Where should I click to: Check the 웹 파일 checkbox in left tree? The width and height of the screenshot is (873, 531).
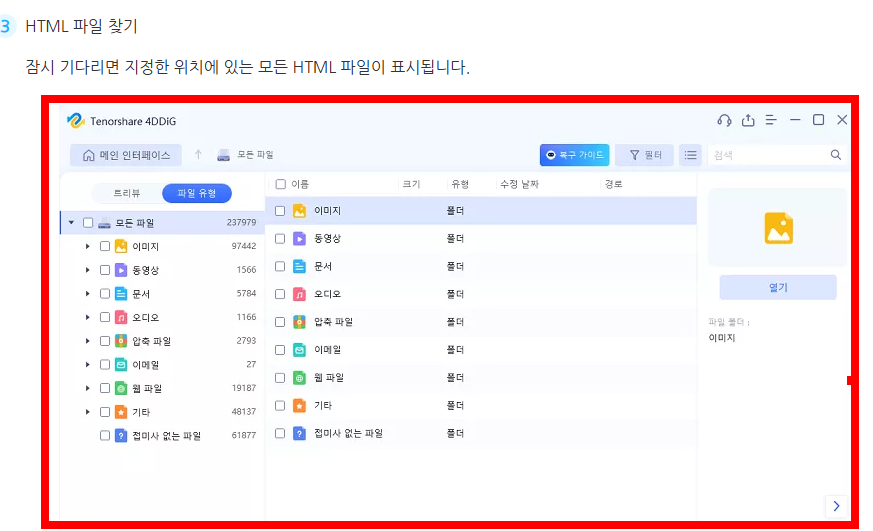[x=105, y=388]
